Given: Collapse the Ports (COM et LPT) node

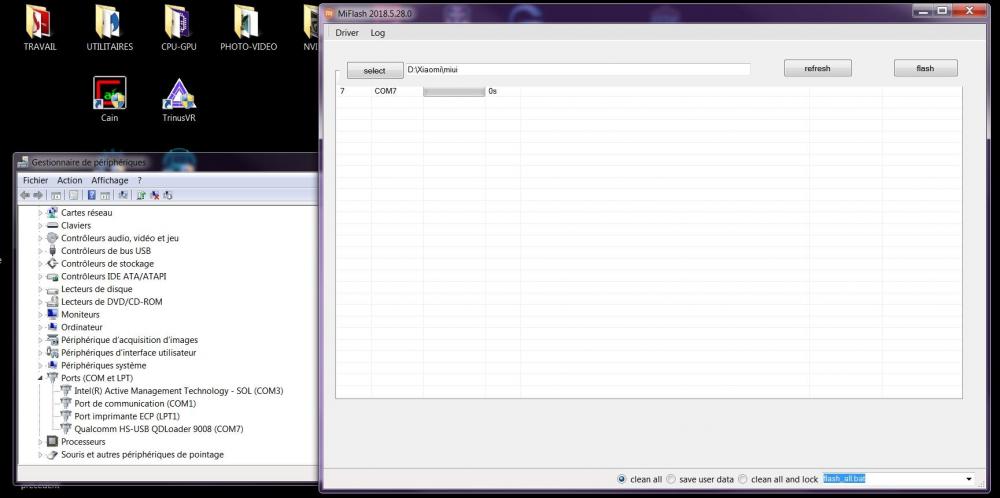Looking at the screenshot, I should pyautogui.click(x=41, y=379).
